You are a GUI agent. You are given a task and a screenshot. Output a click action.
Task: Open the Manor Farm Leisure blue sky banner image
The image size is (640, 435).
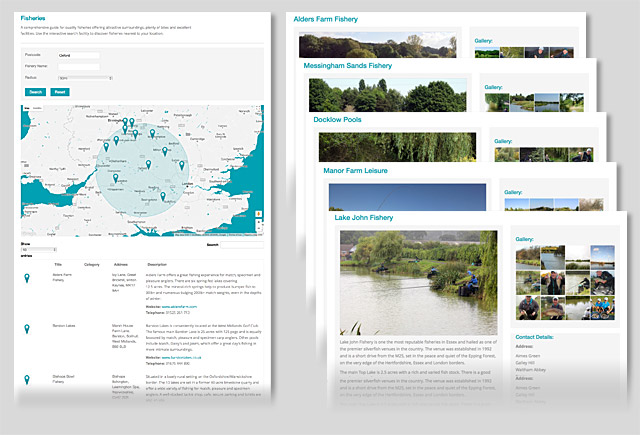click(407, 197)
